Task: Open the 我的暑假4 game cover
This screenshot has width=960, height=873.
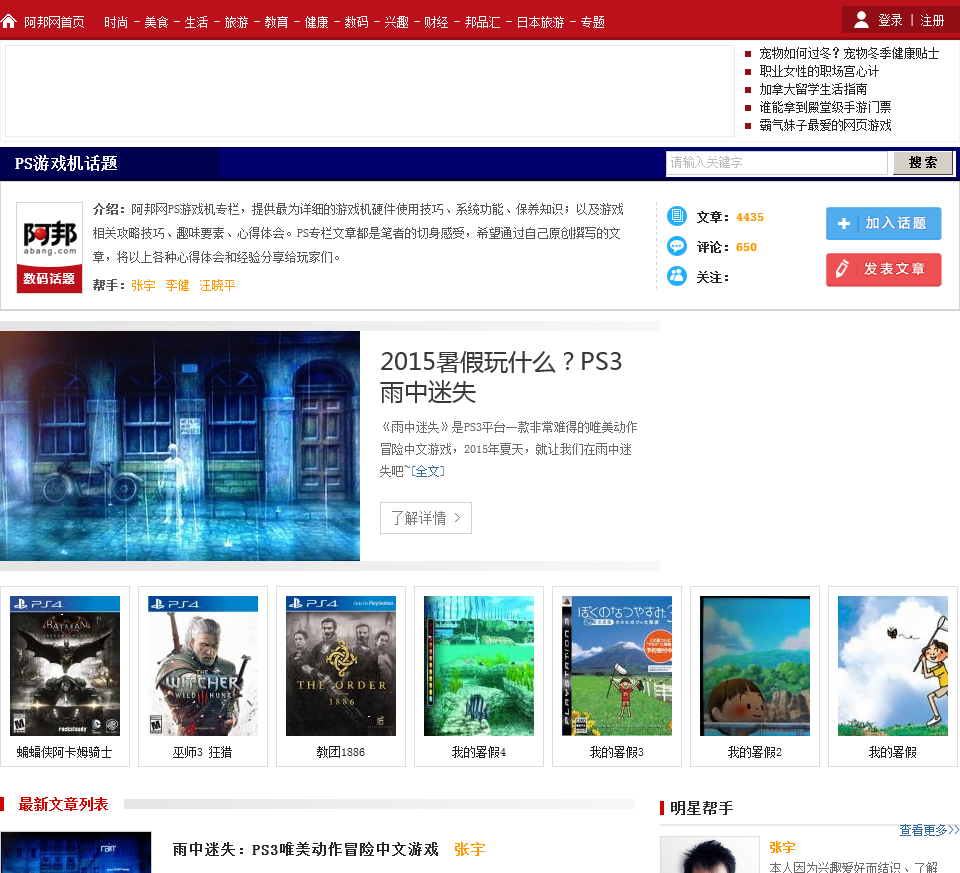Action: [479, 666]
